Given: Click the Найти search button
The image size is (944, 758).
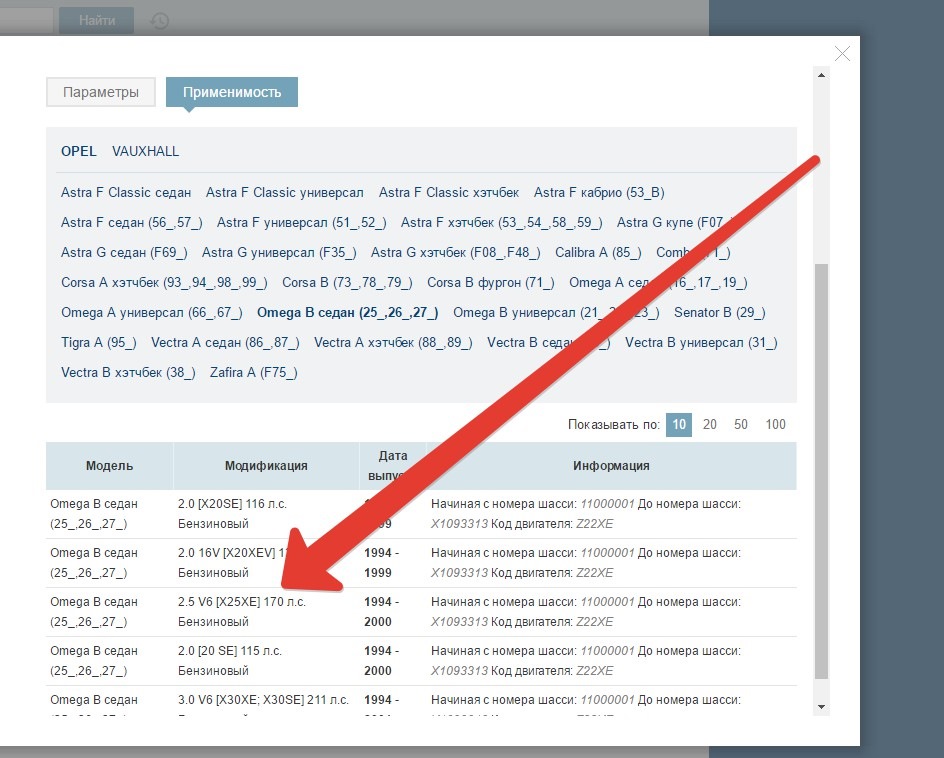Looking at the screenshot, I should 96,20.
